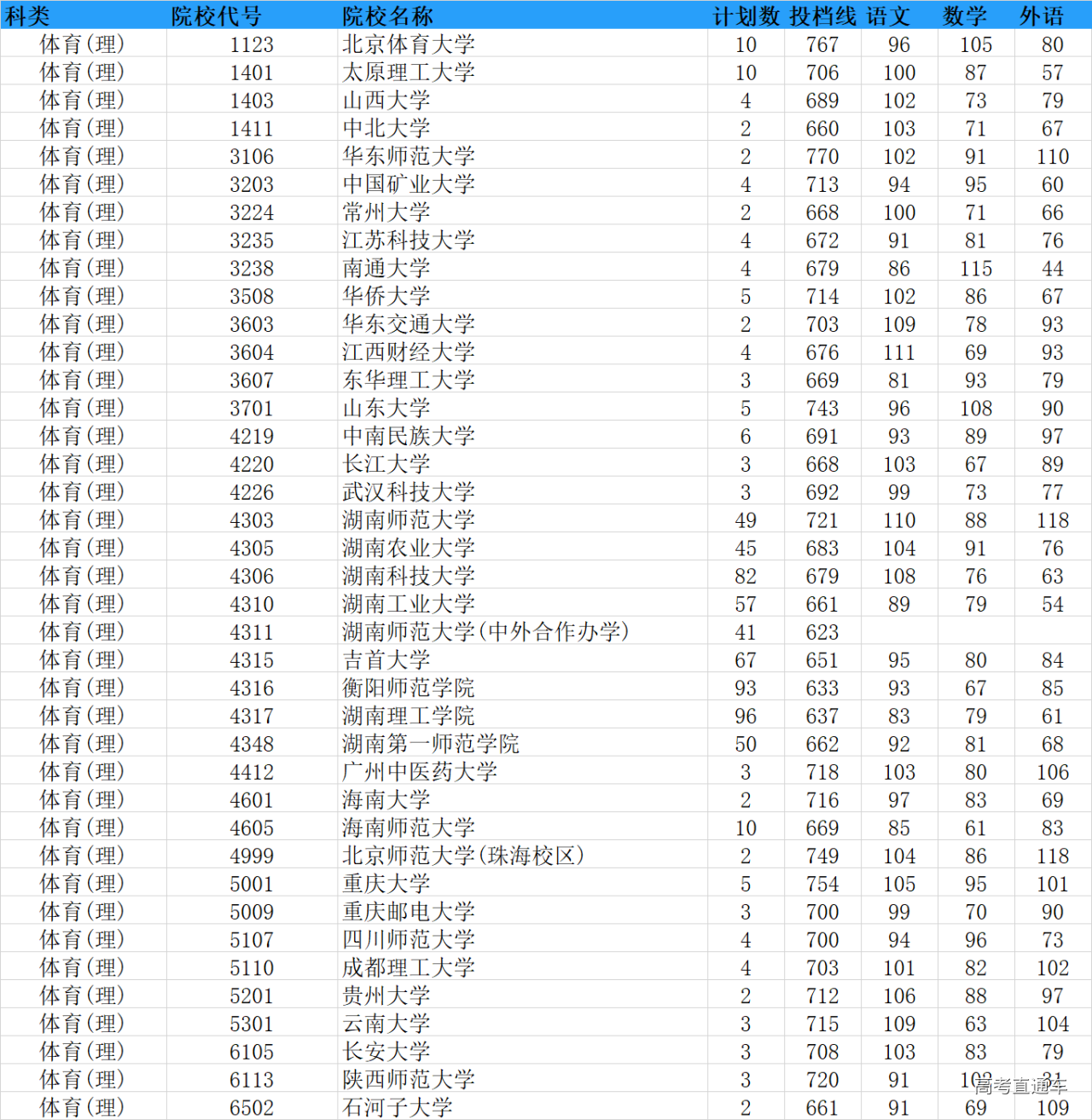Click the 体育(理) cell in the last row

tap(80, 1107)
